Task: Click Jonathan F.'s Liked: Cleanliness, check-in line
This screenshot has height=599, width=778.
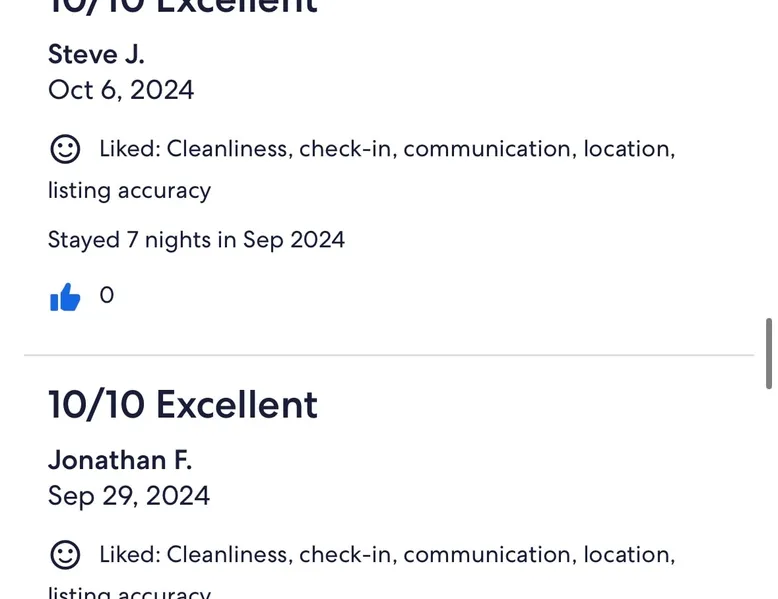Action: click(x=387, y=555)
